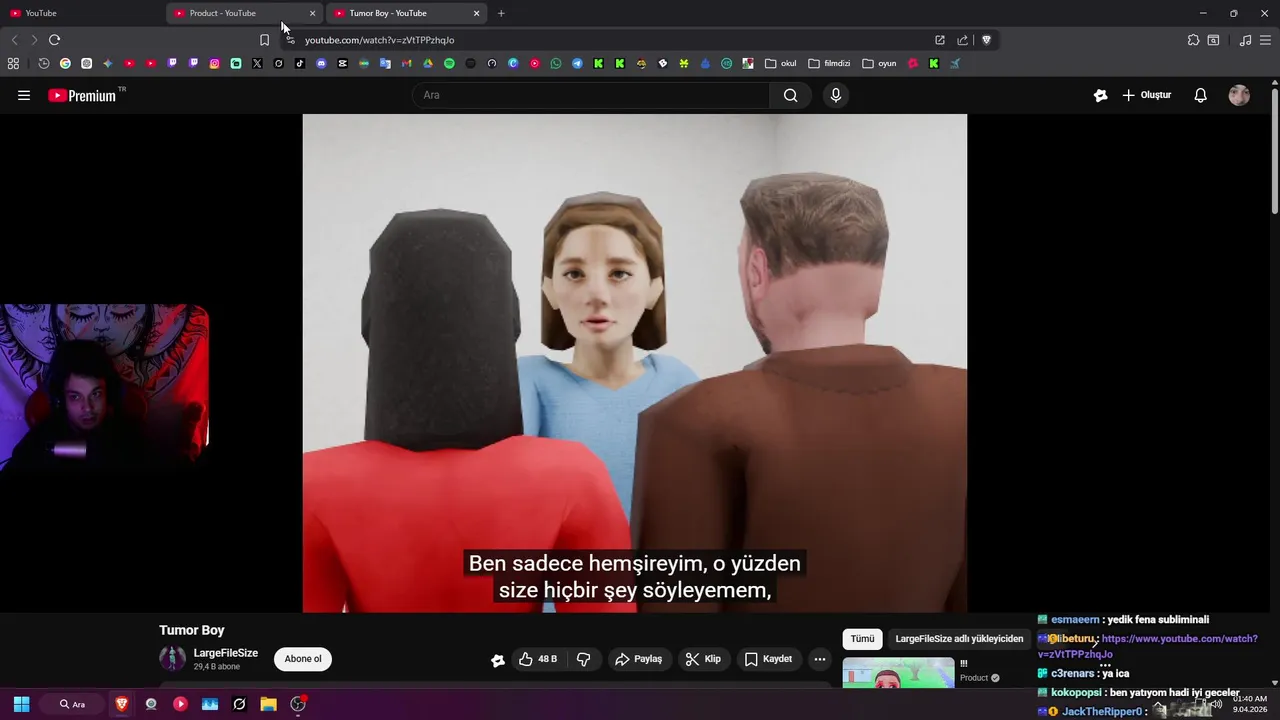This screenshot has height=720, width=1280.
Task: Close the Tumor Boy - YouTube tab
Action: click(x=476, y=13)
